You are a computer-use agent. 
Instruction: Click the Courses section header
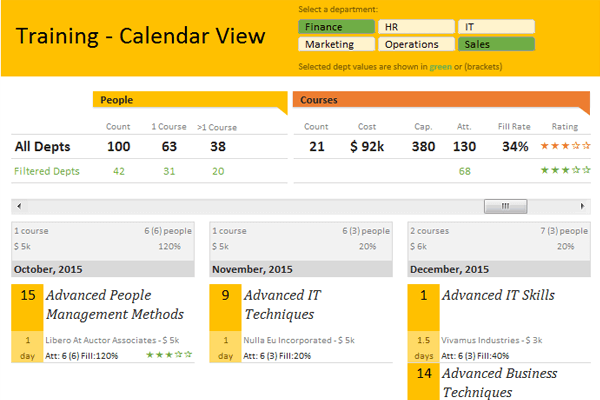pyautogui.click(x=440, y=100)
